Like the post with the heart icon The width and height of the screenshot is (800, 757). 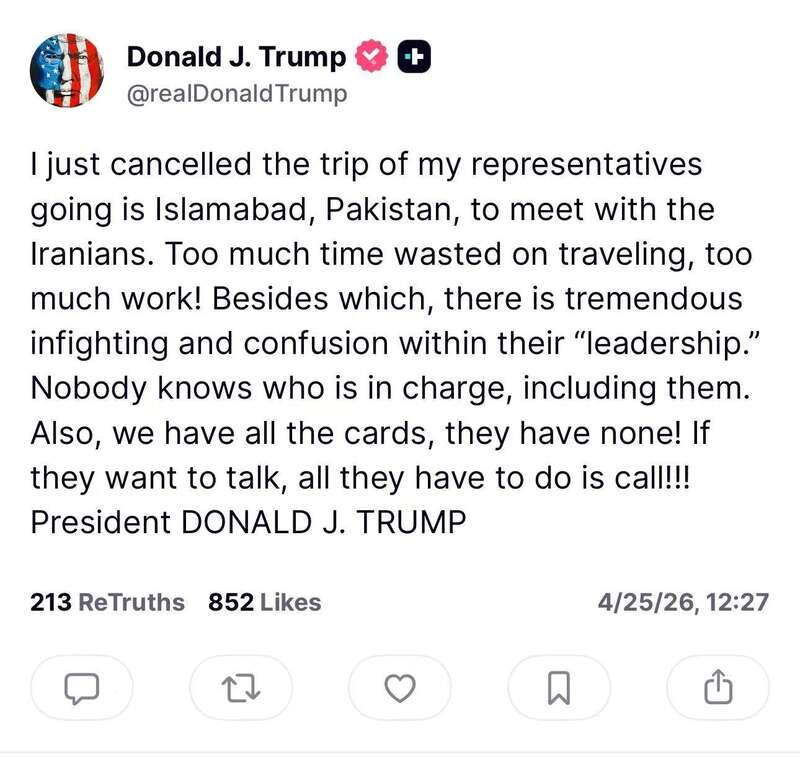(400, 687)
